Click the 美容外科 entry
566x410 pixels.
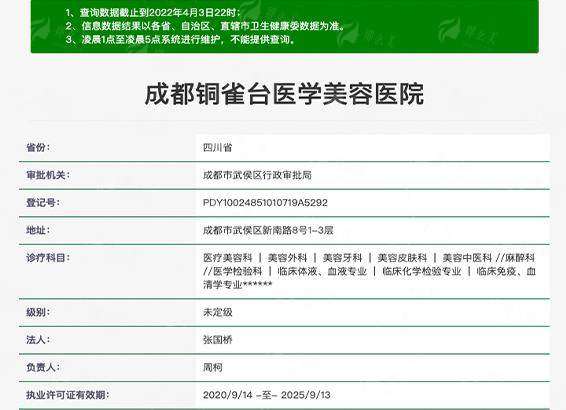pyautogui.click(x=287, y=258)
